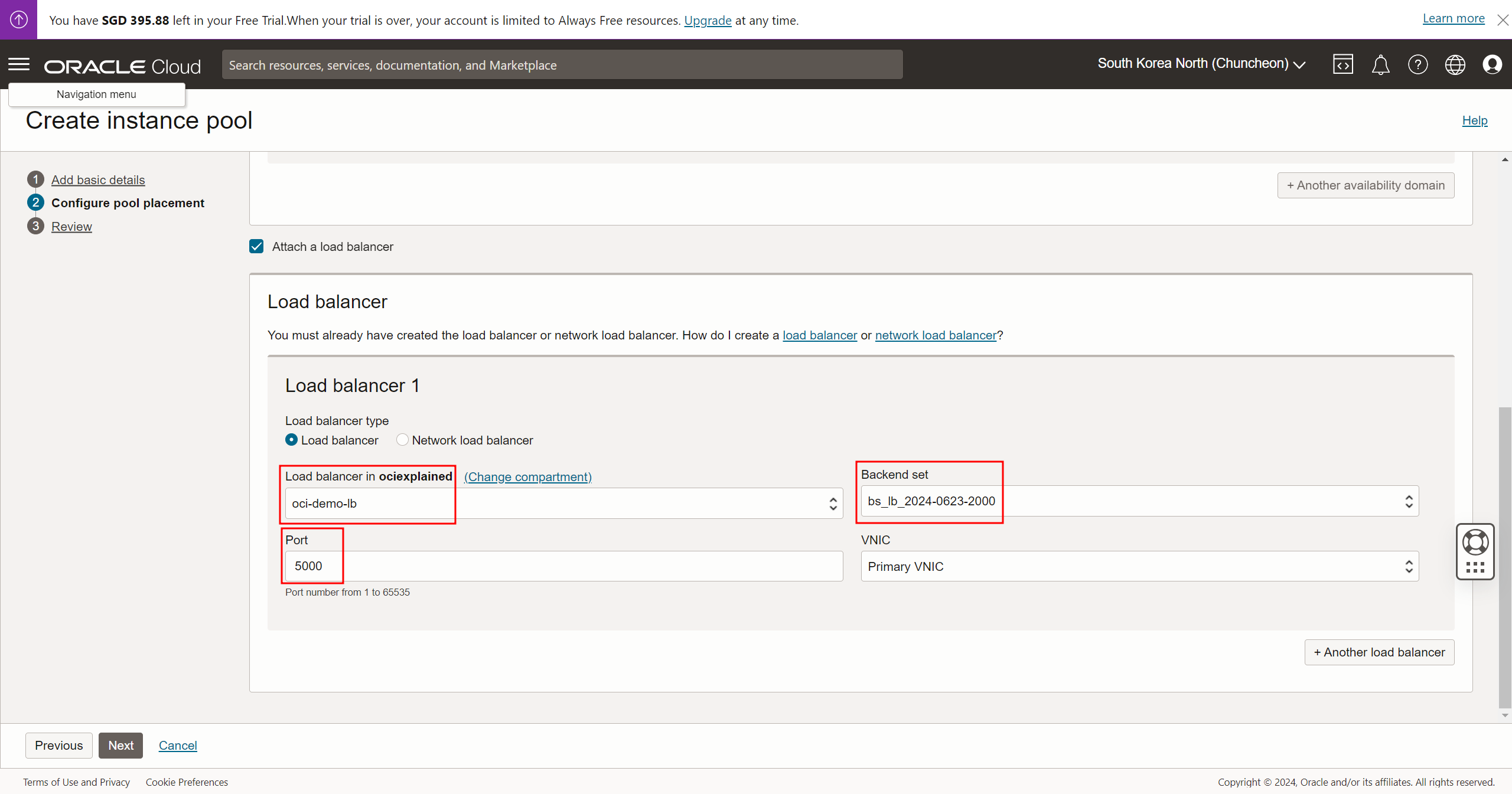Click the Next button

[x=120, y=746]
